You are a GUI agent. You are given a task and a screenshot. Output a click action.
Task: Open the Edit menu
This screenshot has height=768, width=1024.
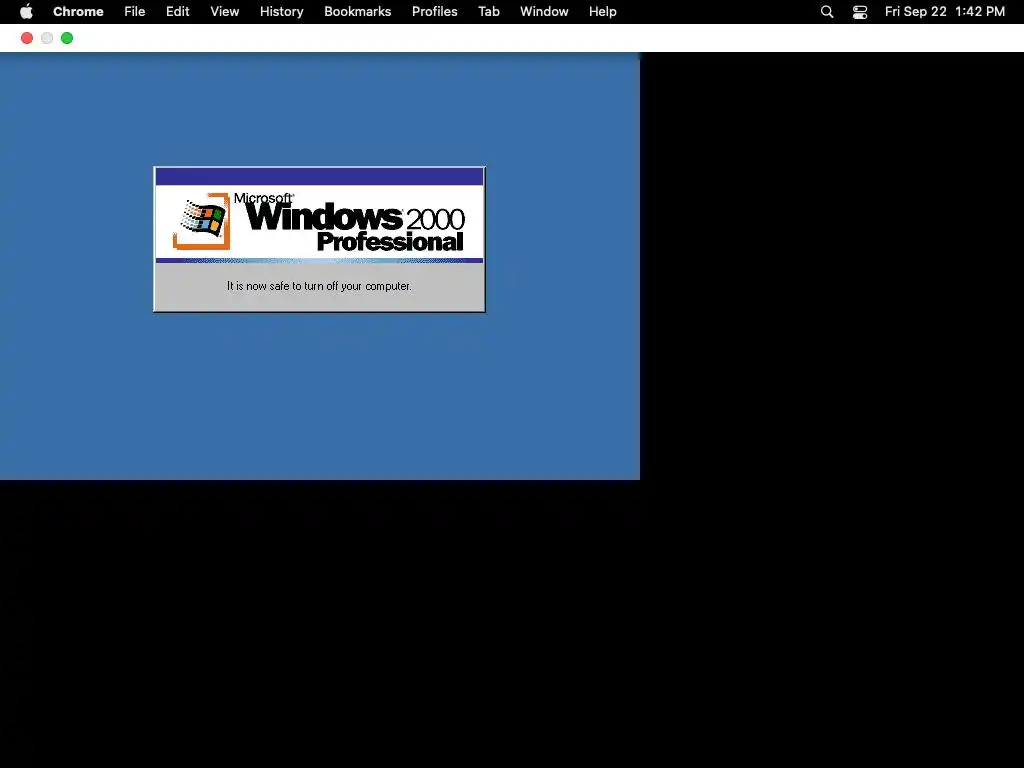pos(178,12)
